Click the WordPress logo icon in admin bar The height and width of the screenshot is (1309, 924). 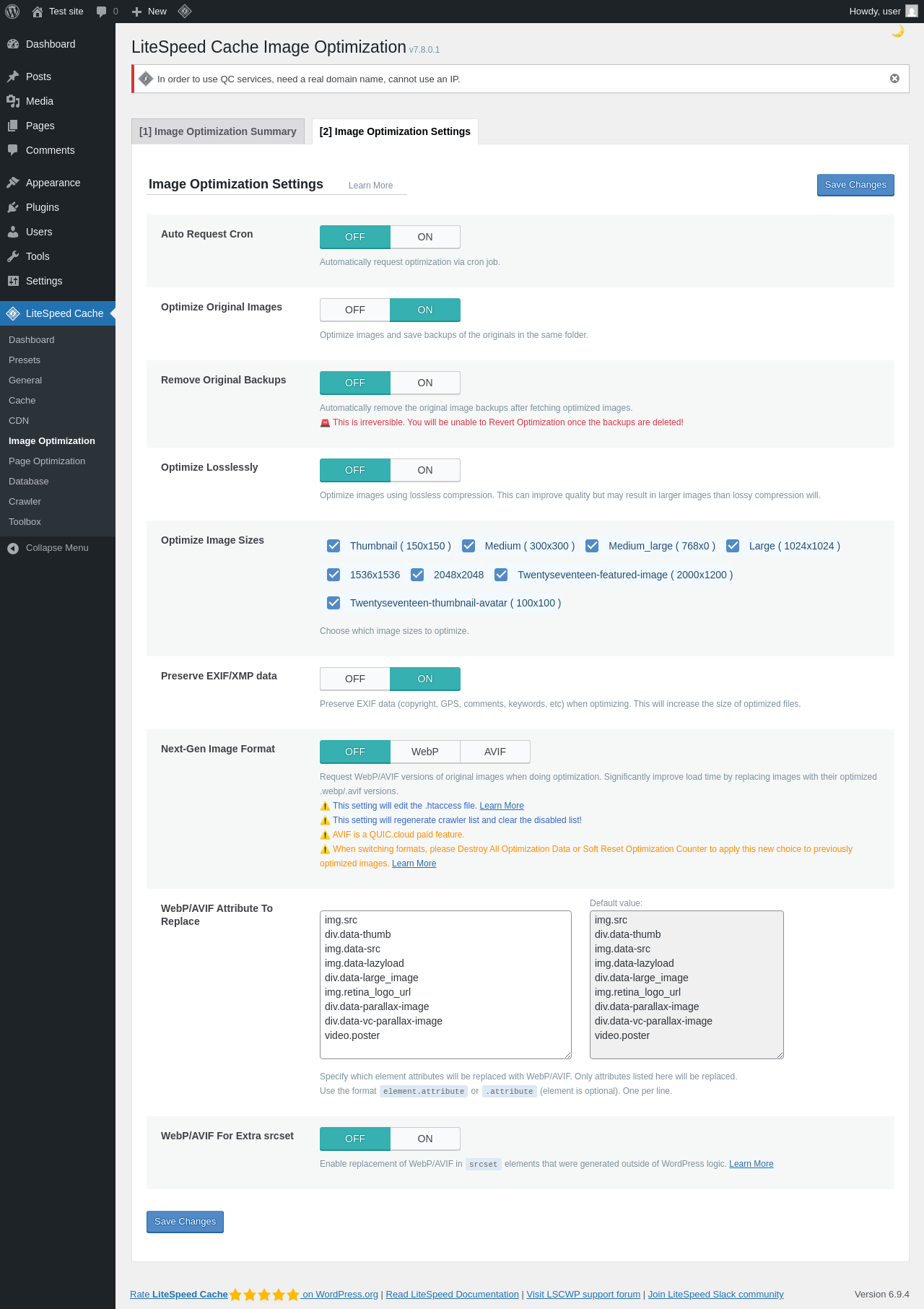click(x=12, y=12)
